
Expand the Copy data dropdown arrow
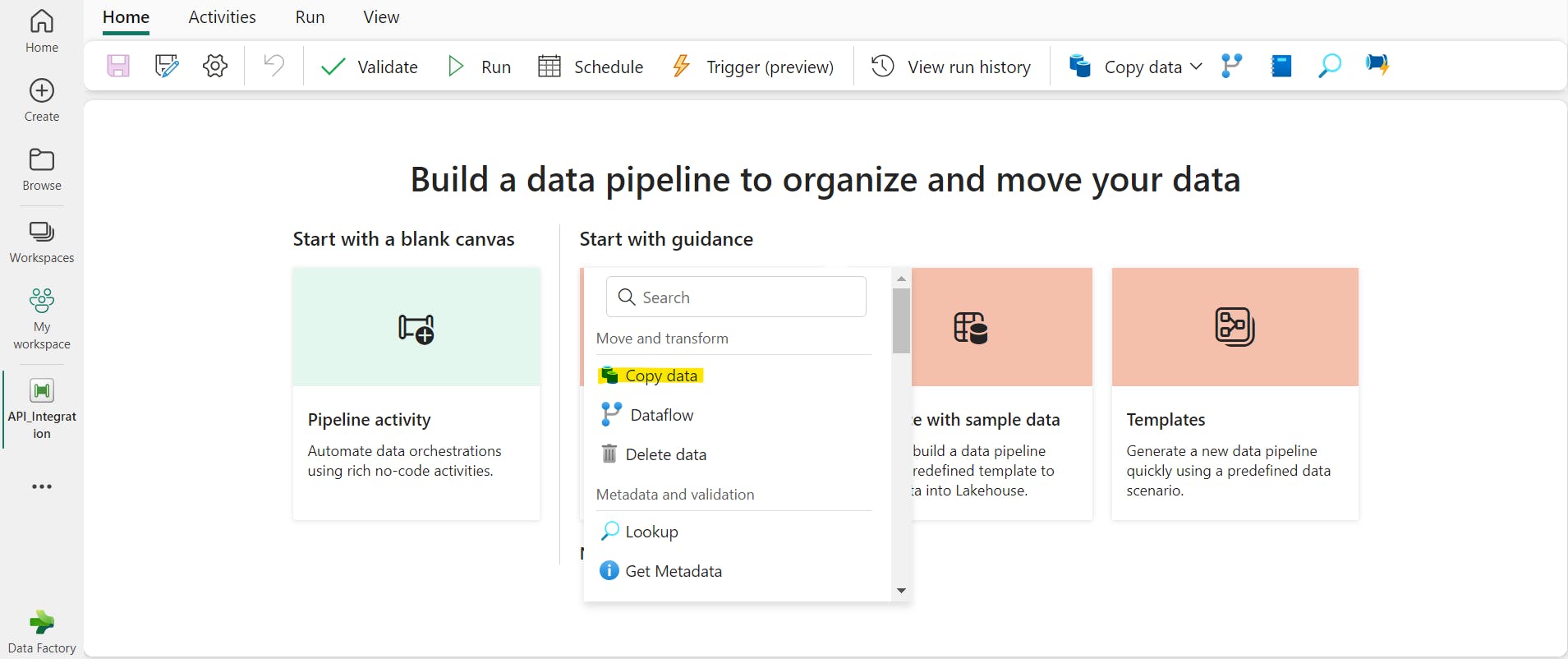(x=1196, y=67)
